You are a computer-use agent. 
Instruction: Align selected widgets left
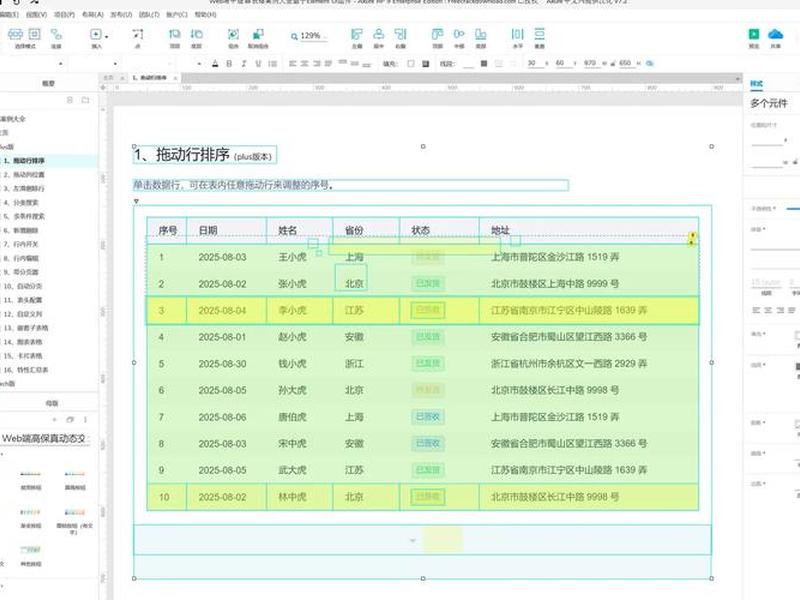click(357, 34)
